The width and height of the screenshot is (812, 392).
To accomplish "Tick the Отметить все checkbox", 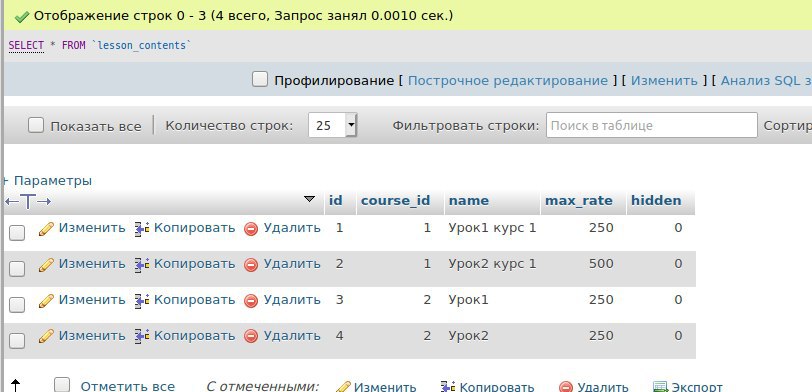I will (62, 385).
